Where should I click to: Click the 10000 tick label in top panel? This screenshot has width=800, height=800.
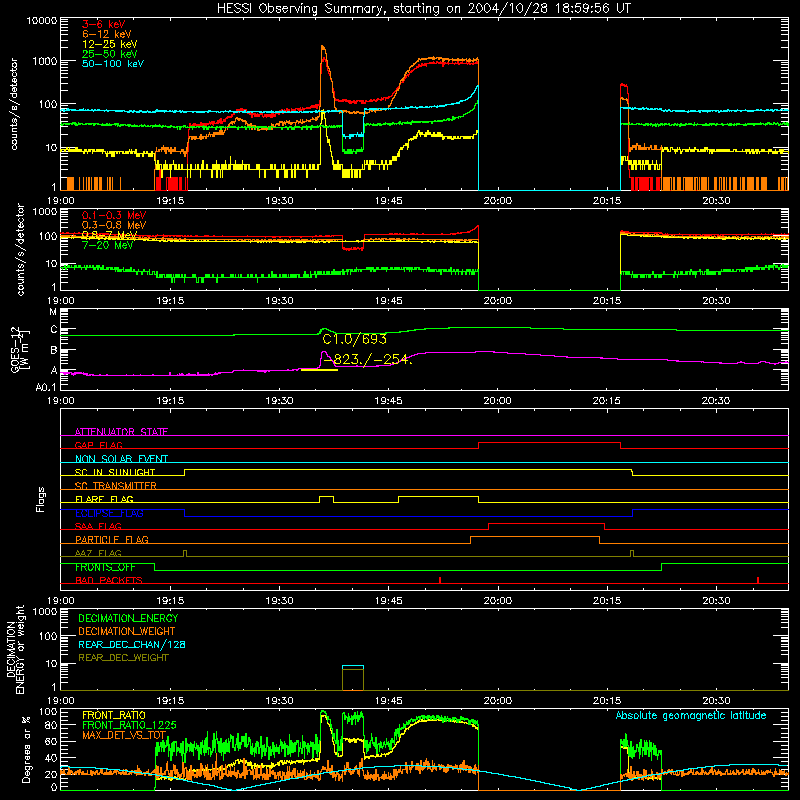tap(42, 20)
